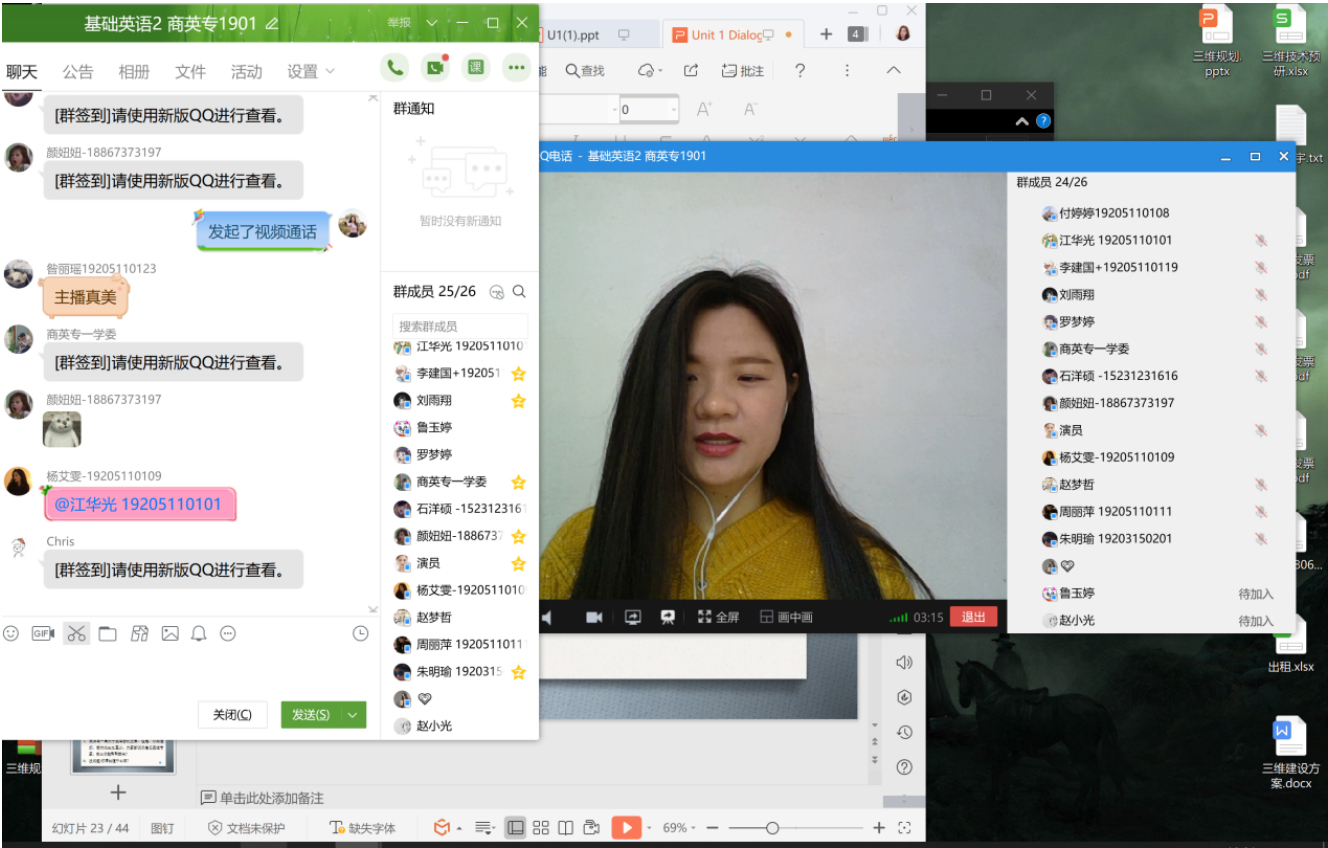
Task: Search group members magnifier icon
Action: point(519,292)
